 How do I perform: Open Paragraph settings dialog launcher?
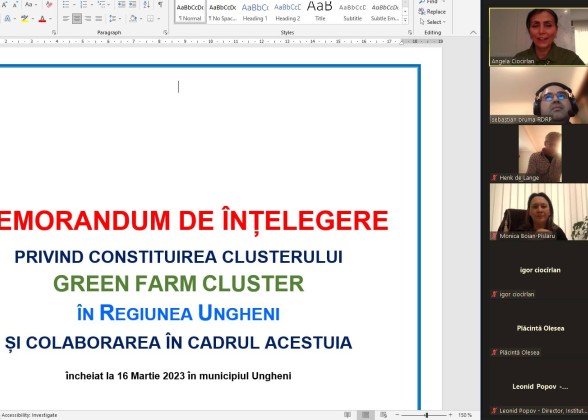(165, 33)
